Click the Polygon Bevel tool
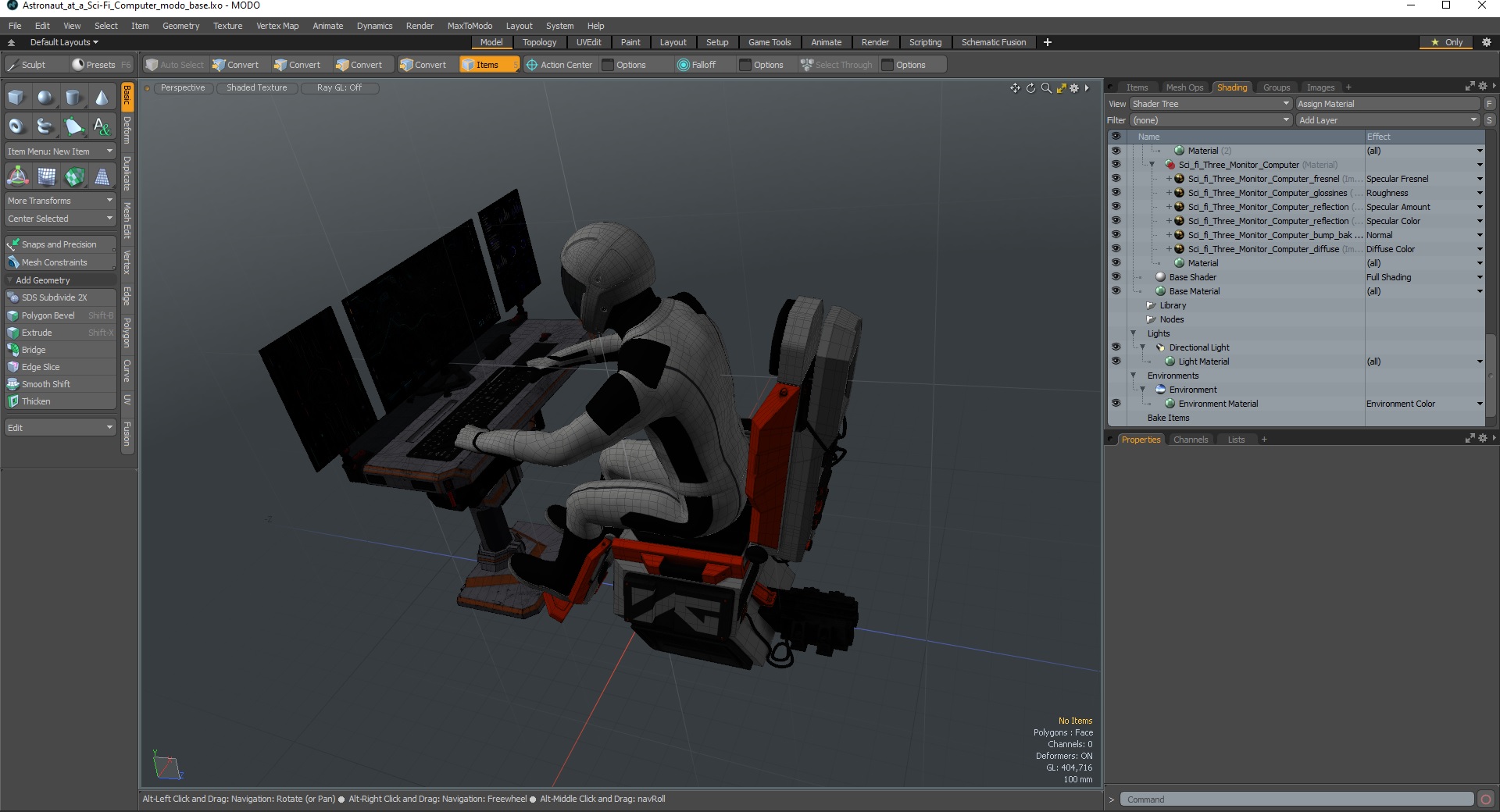This screenshot has width=1500, height=812. coord(61,315)
